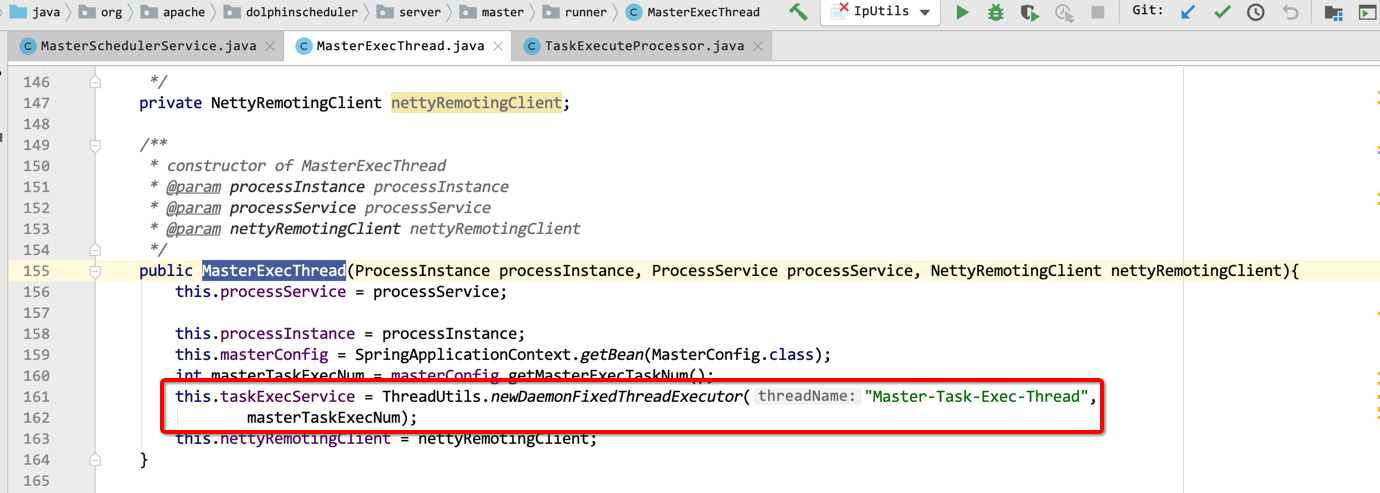Screen dimensions: 1380x493
Task: Click line number 161 in the gutter
Action: [x=37, y=397]
